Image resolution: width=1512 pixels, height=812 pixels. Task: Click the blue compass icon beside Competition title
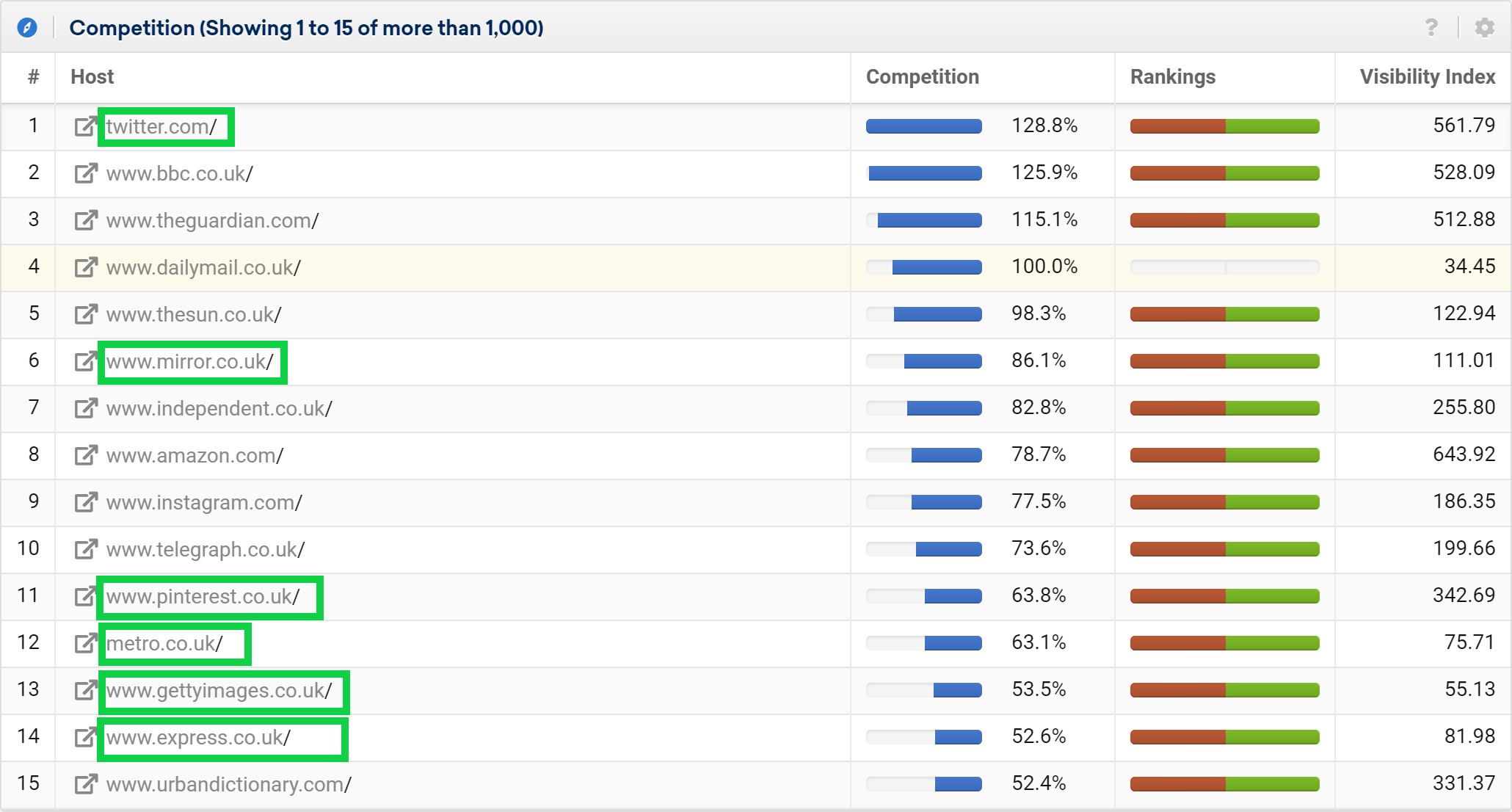click(27, 28)
